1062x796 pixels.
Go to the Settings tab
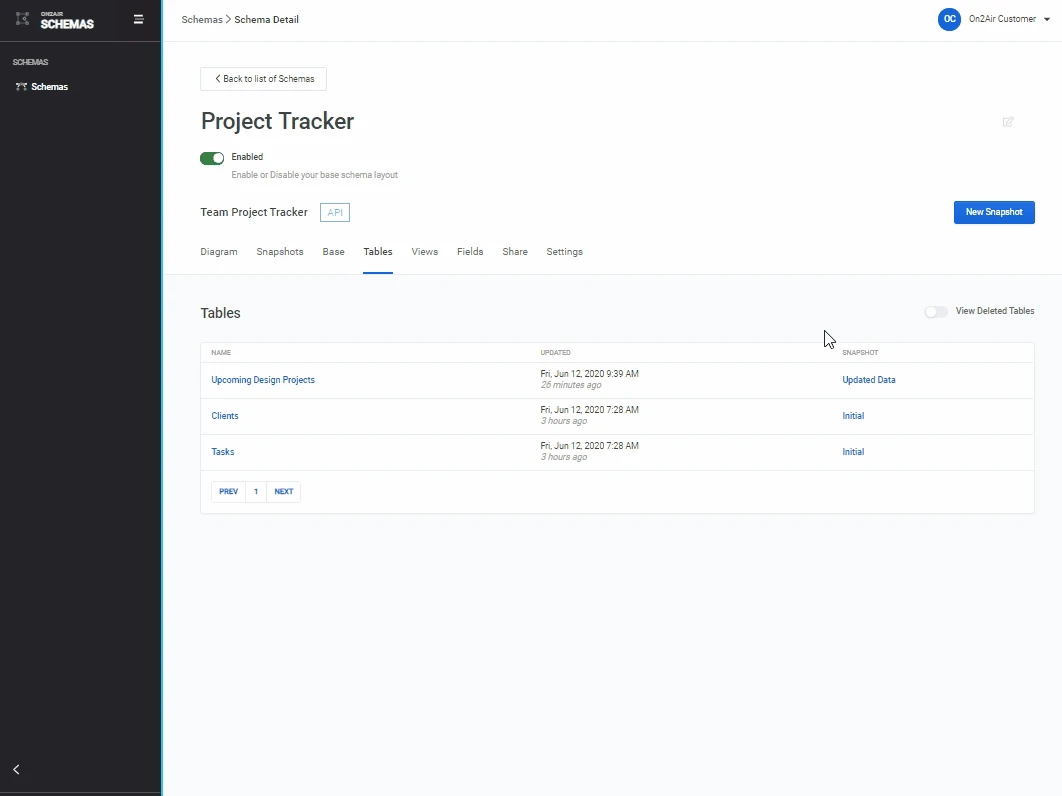pos(564,252)
